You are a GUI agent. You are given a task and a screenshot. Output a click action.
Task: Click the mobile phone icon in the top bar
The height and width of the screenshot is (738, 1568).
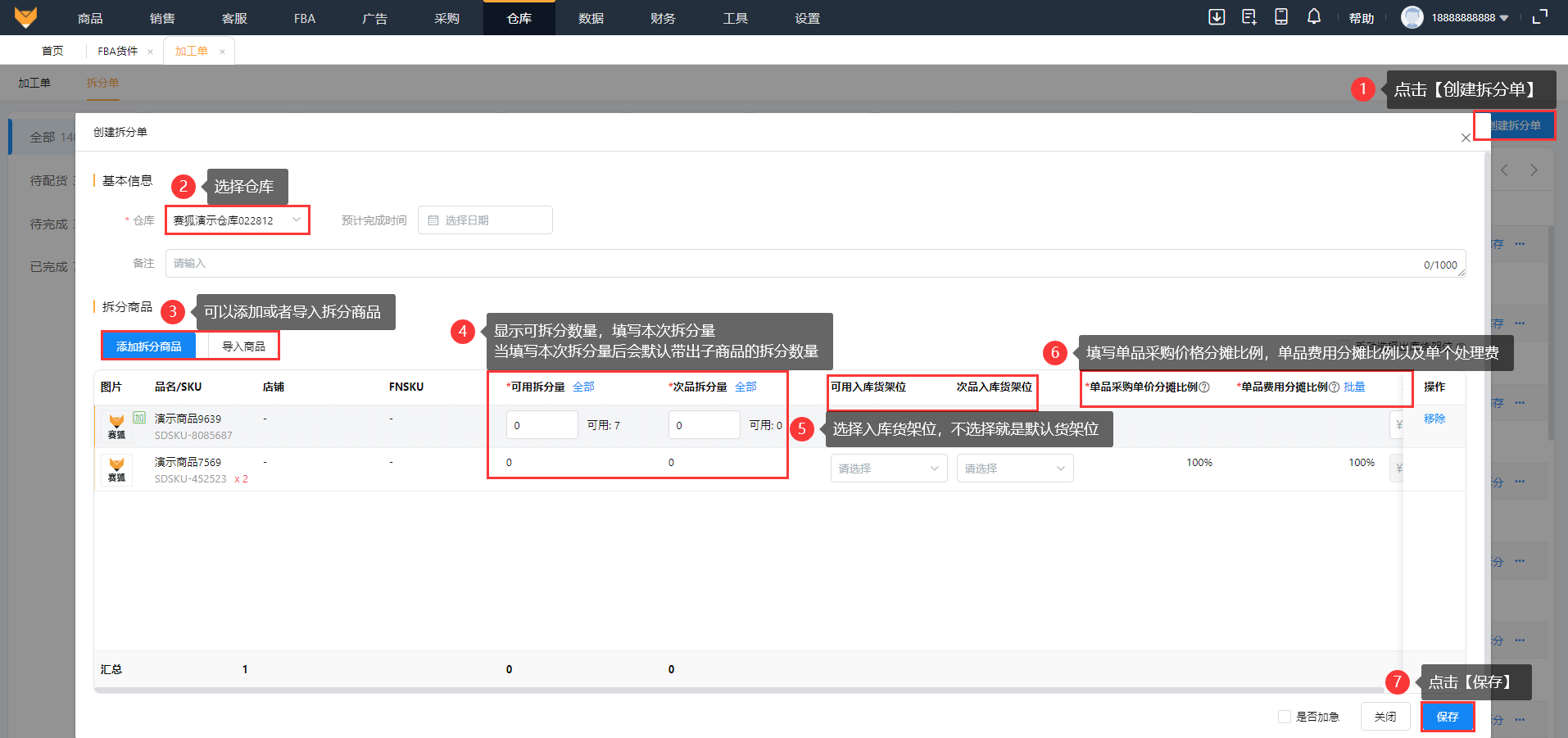click(1281, 17)
